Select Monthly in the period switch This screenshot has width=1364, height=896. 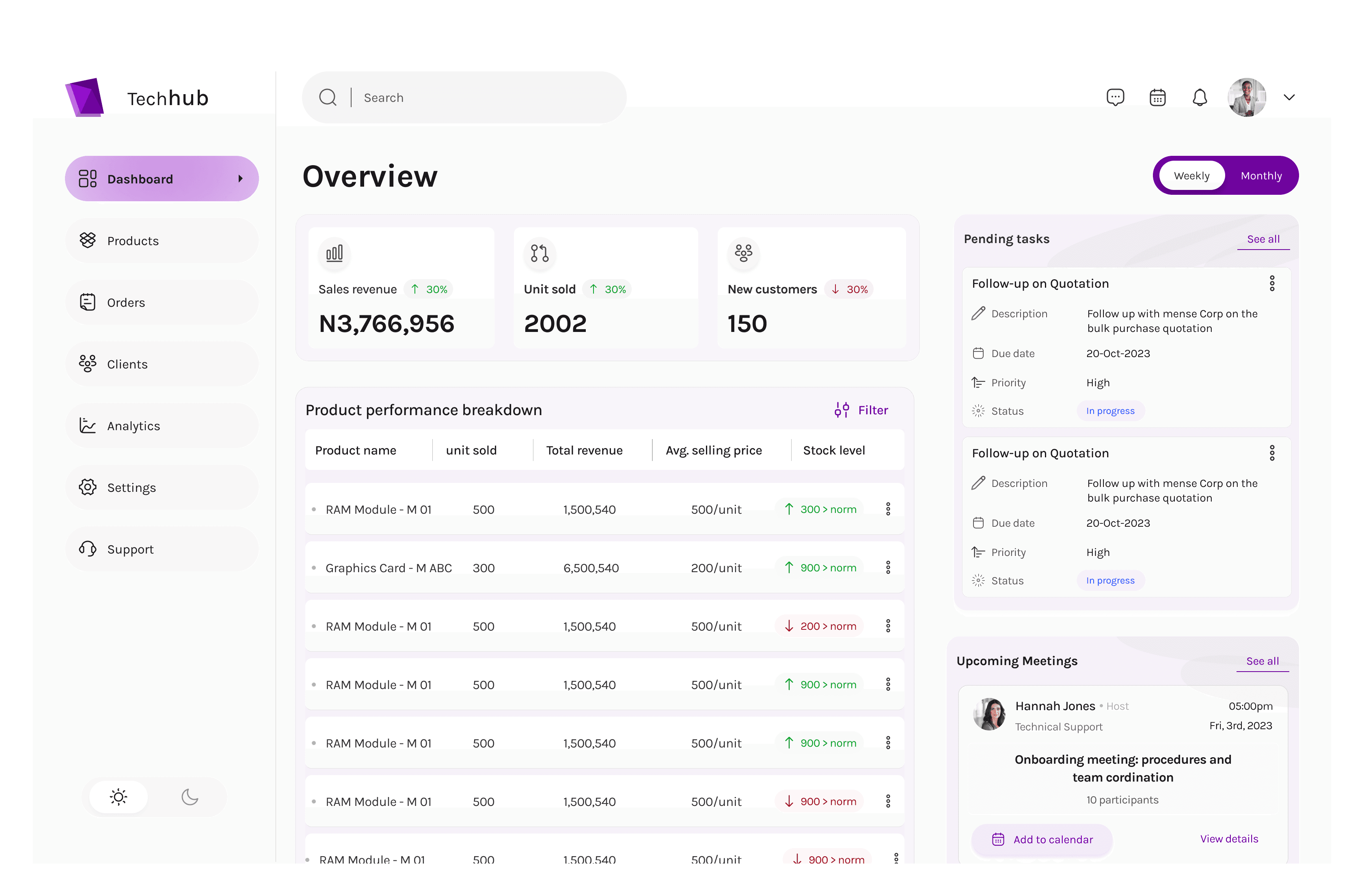[1261, 176]
